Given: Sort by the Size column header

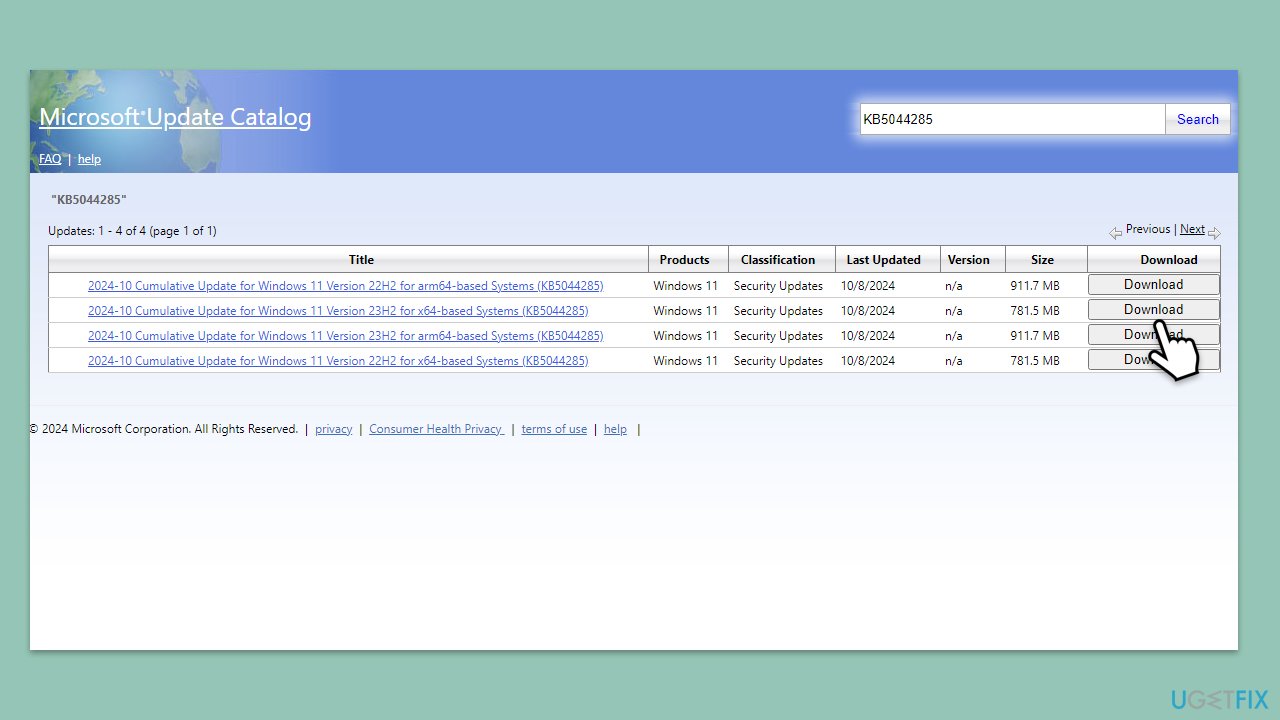Looking at the screenshot, I should [1043, 260].
